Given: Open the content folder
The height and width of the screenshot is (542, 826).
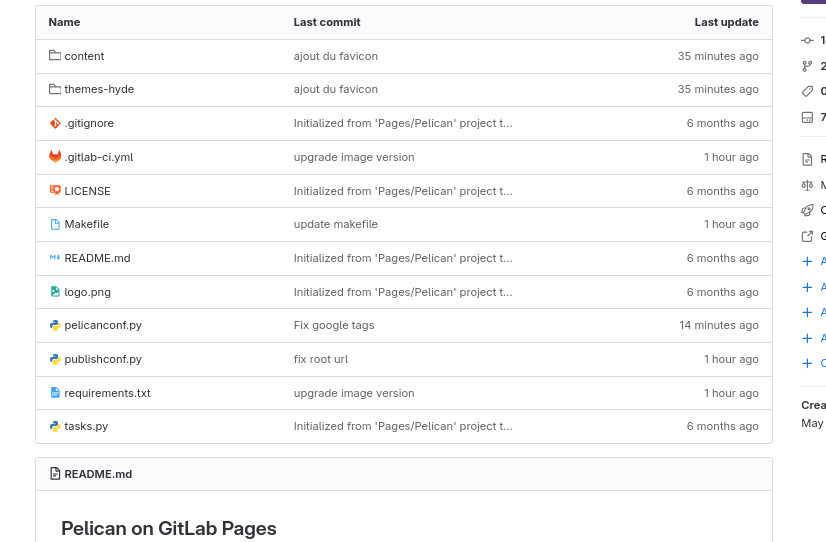Looking at the screenshot, I should [x=84, y=56].
